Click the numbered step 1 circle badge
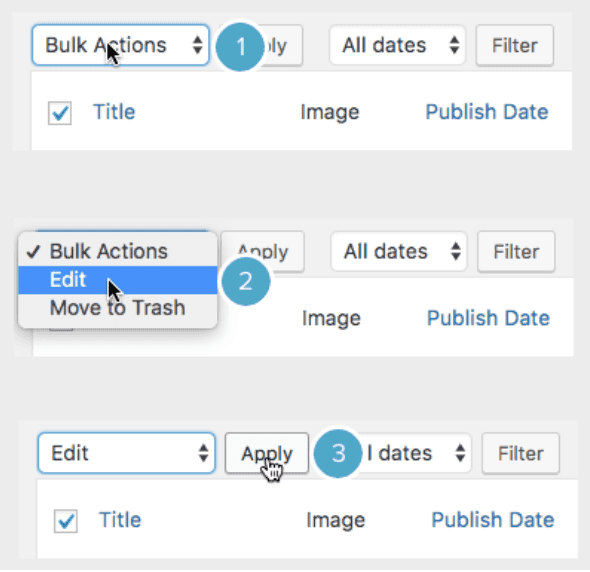This screenshot has width=590, height=572. pos(240,47)
